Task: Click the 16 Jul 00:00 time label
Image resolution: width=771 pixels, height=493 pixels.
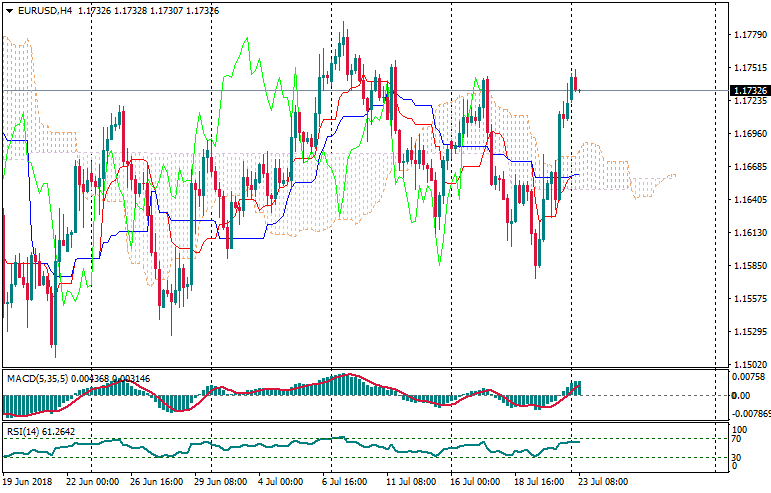Action: click(474, 481)
